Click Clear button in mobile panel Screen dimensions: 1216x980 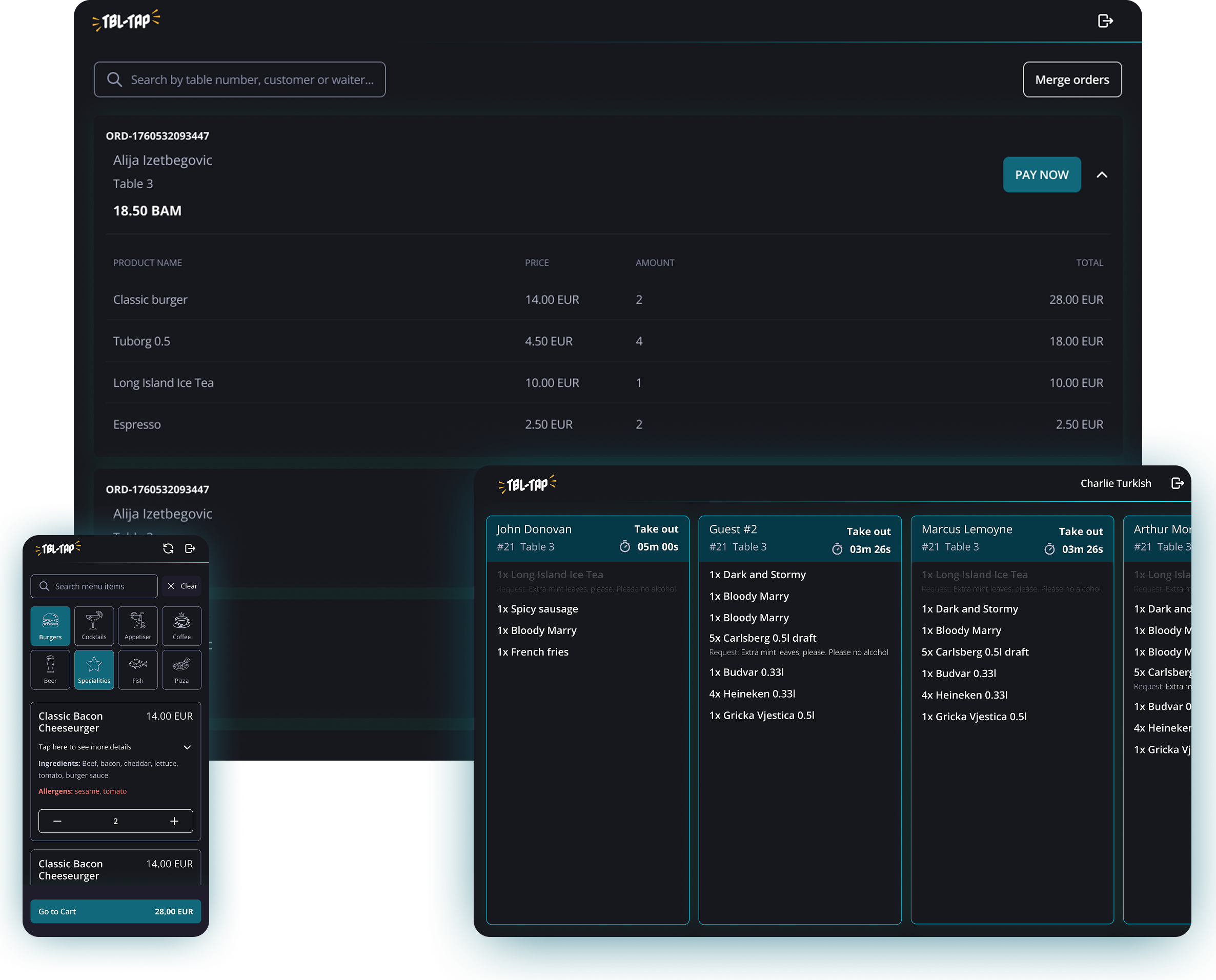tap(182, 586)
